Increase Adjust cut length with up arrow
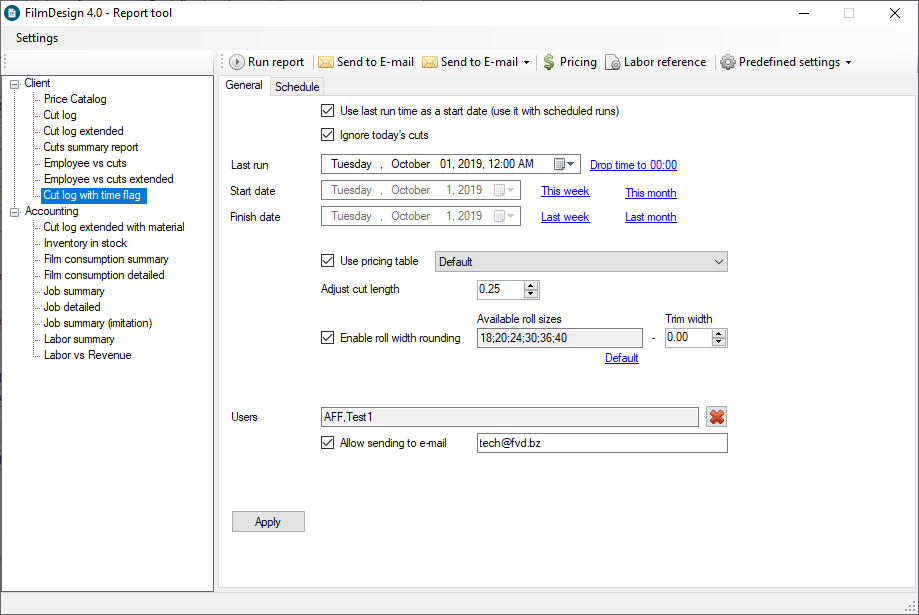The width and height of the screenshot is (919, 615). tap(531, 285)
